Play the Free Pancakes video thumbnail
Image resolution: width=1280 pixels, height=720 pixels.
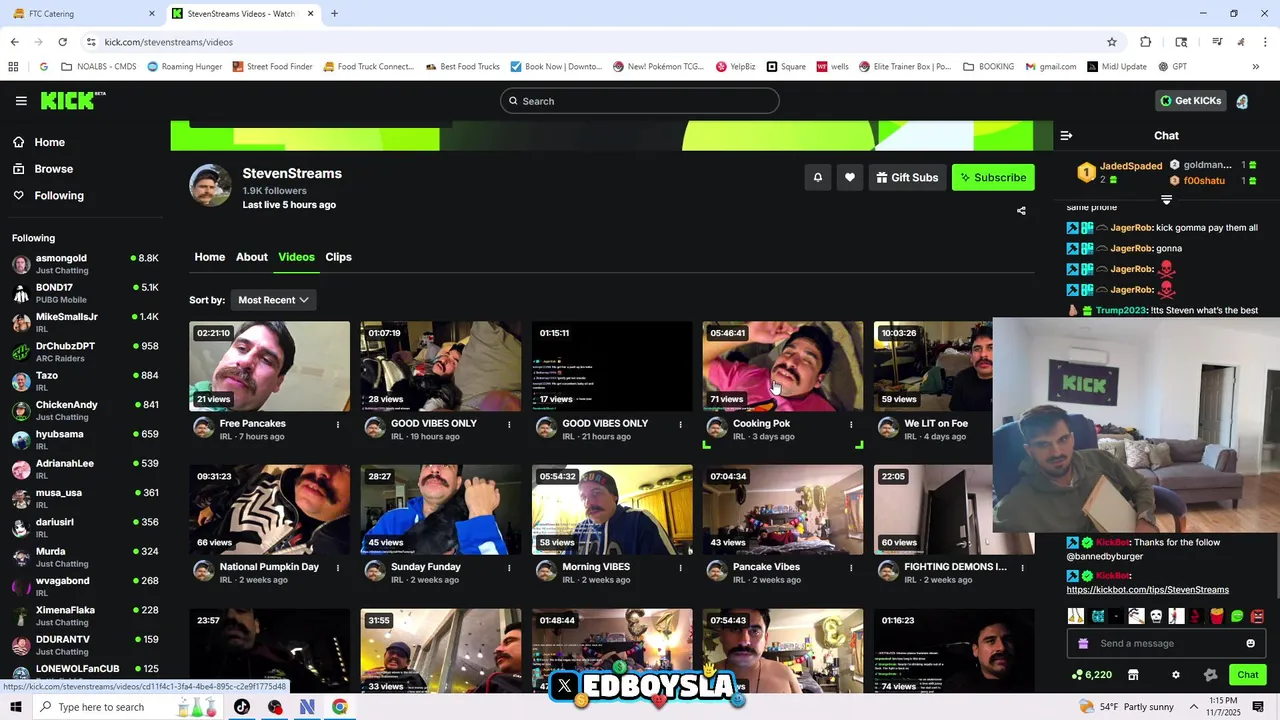coord(270,366)
